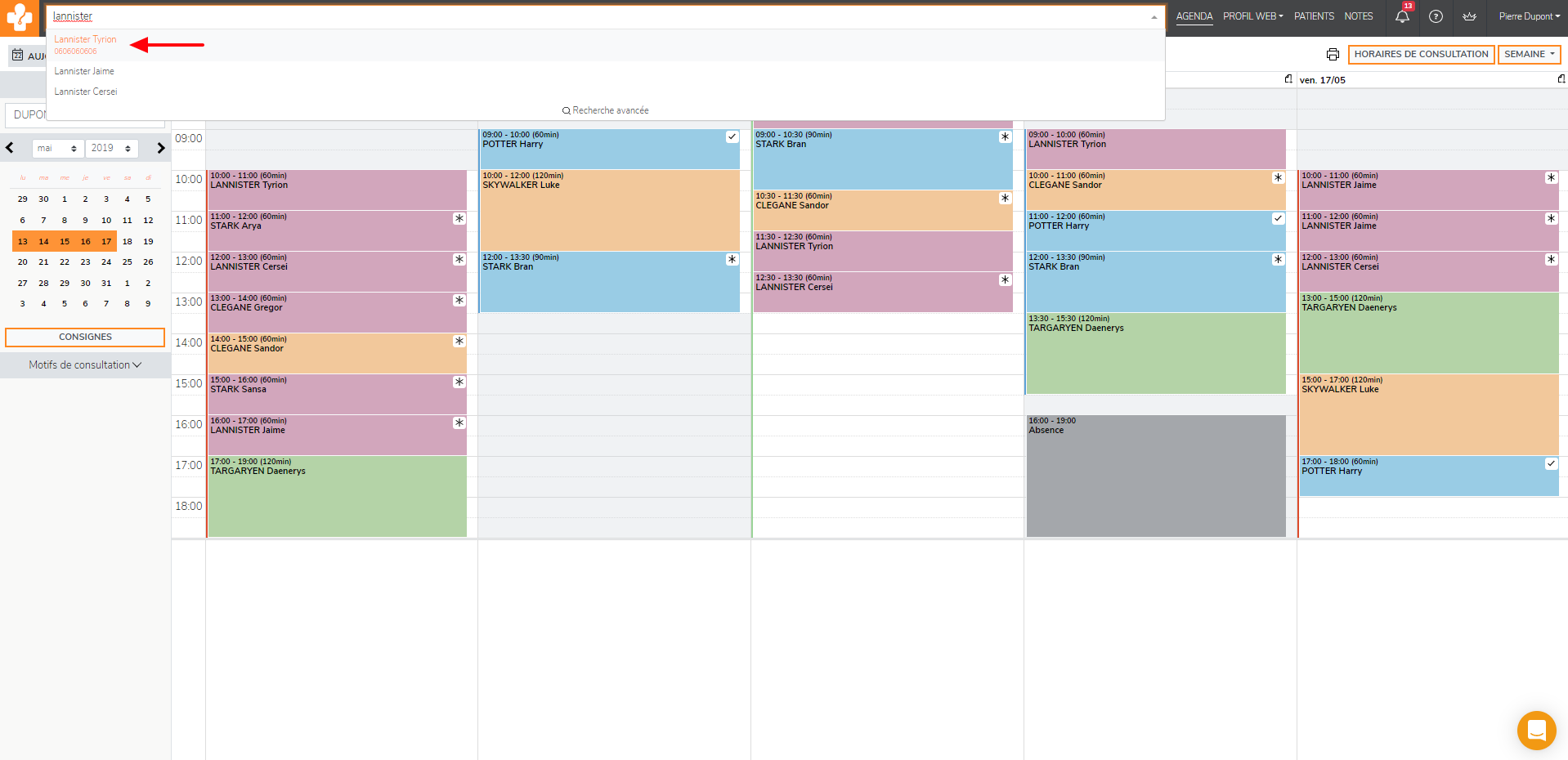This screenshot has width=1568, height=760.
Task: Select Lannister Jaime from search results
Action: tap(84, 72)
